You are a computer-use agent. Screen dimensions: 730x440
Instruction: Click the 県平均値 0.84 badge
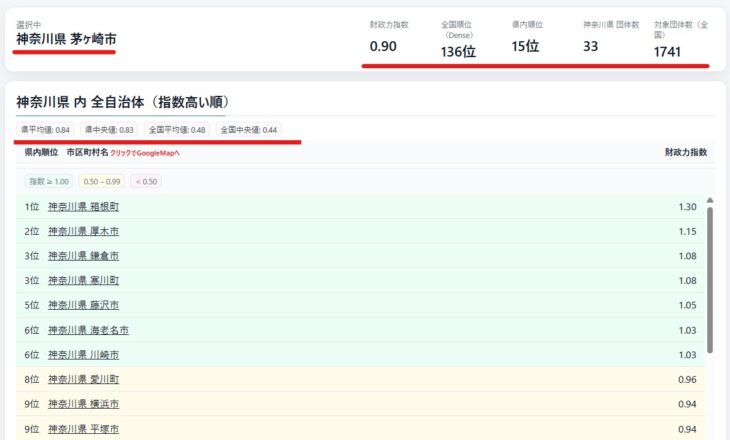tap(46, 130)
